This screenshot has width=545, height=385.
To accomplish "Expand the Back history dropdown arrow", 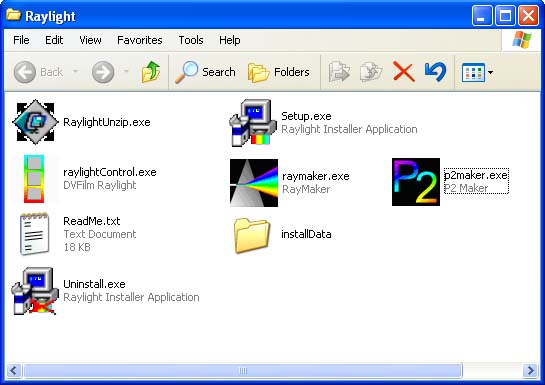I will [x=75, y=72].
